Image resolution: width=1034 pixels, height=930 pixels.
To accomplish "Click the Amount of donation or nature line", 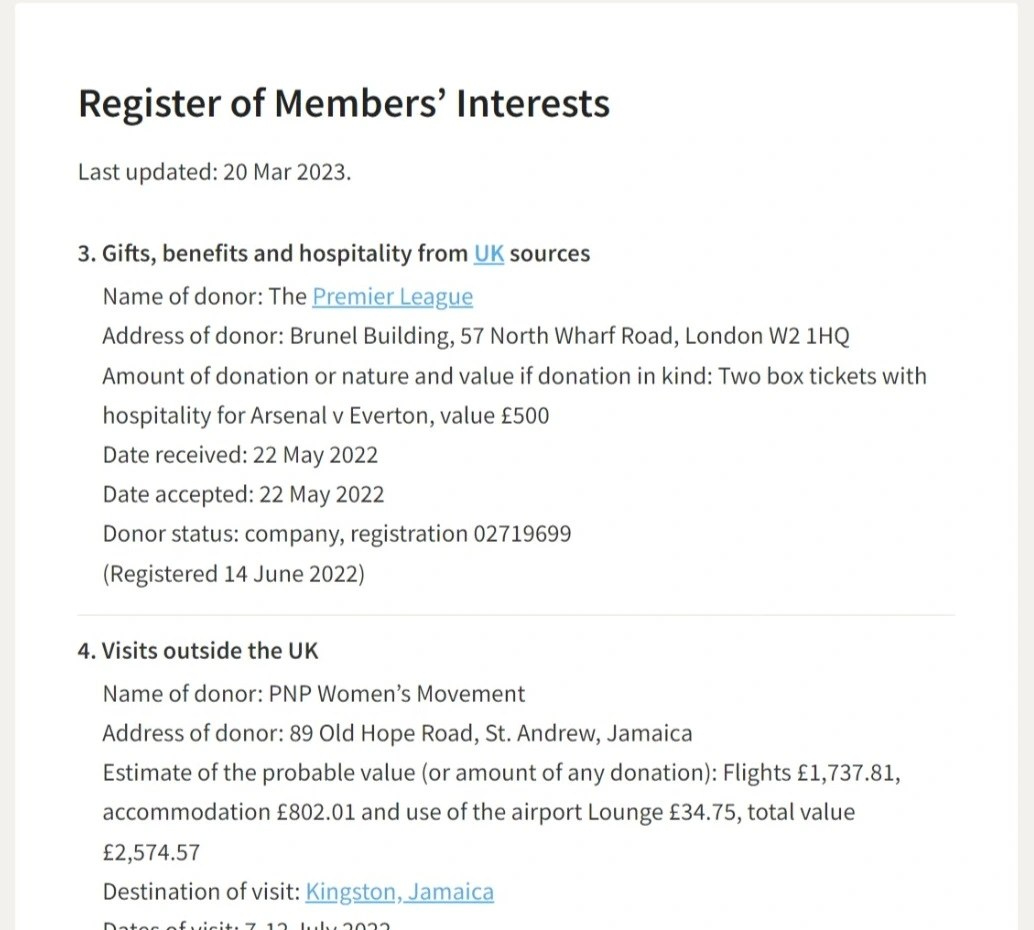I will pos(514,376).
